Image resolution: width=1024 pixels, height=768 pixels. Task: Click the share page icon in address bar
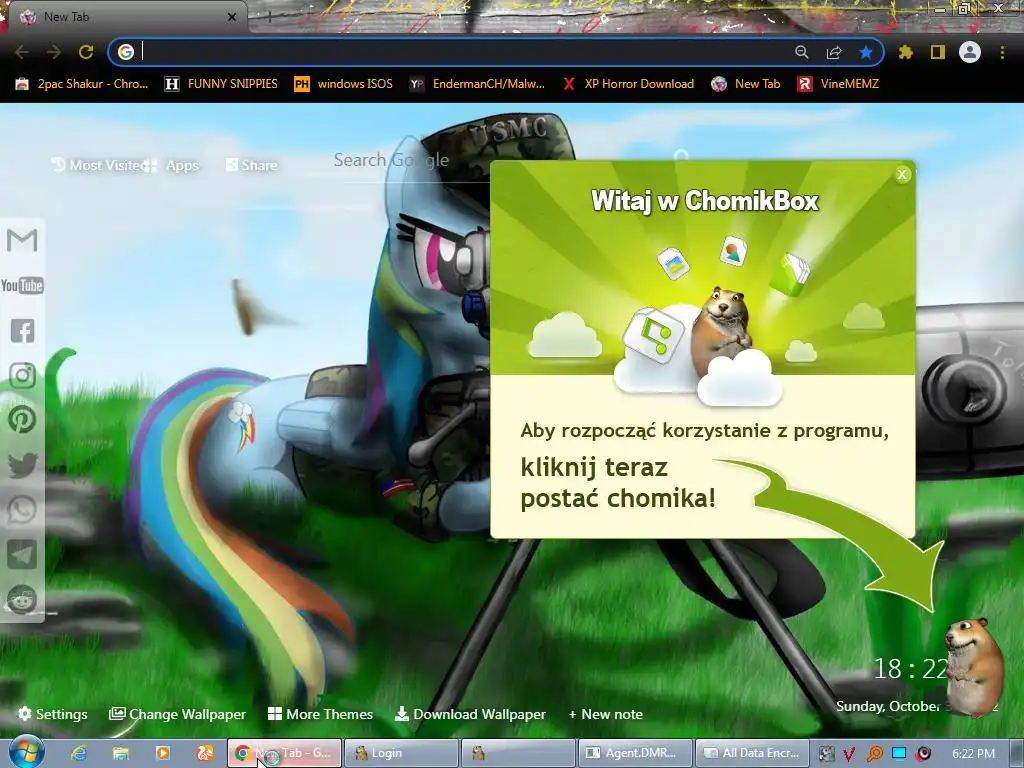tap(834, 52)
